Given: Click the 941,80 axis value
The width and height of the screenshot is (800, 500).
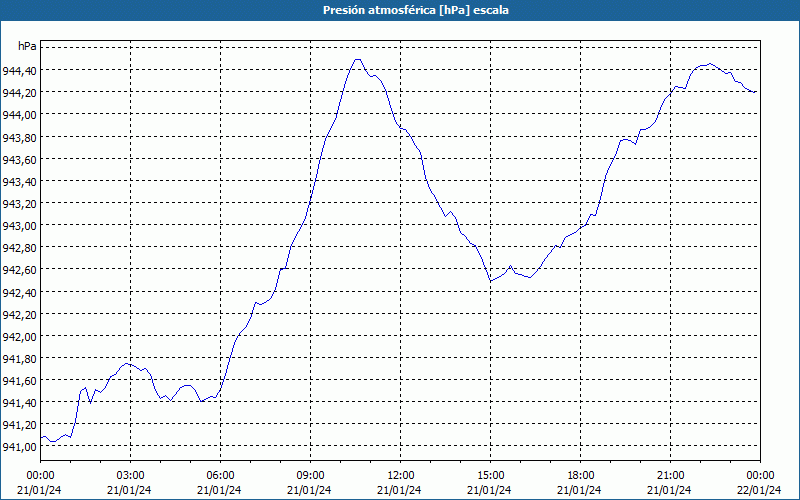Looking at the screenshot, I should tap(19, 359).
